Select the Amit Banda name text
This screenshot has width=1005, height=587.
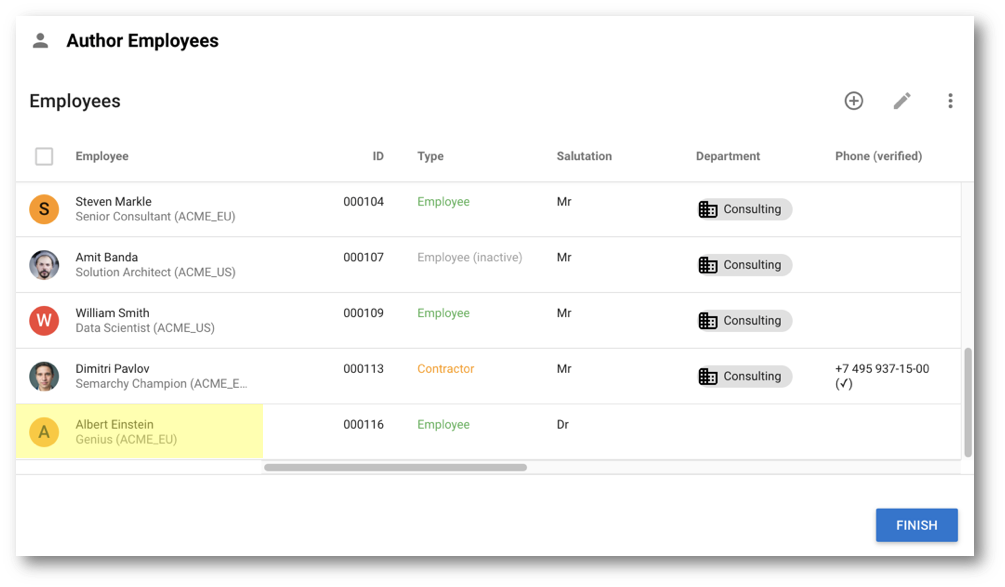[x=106, y=257]
